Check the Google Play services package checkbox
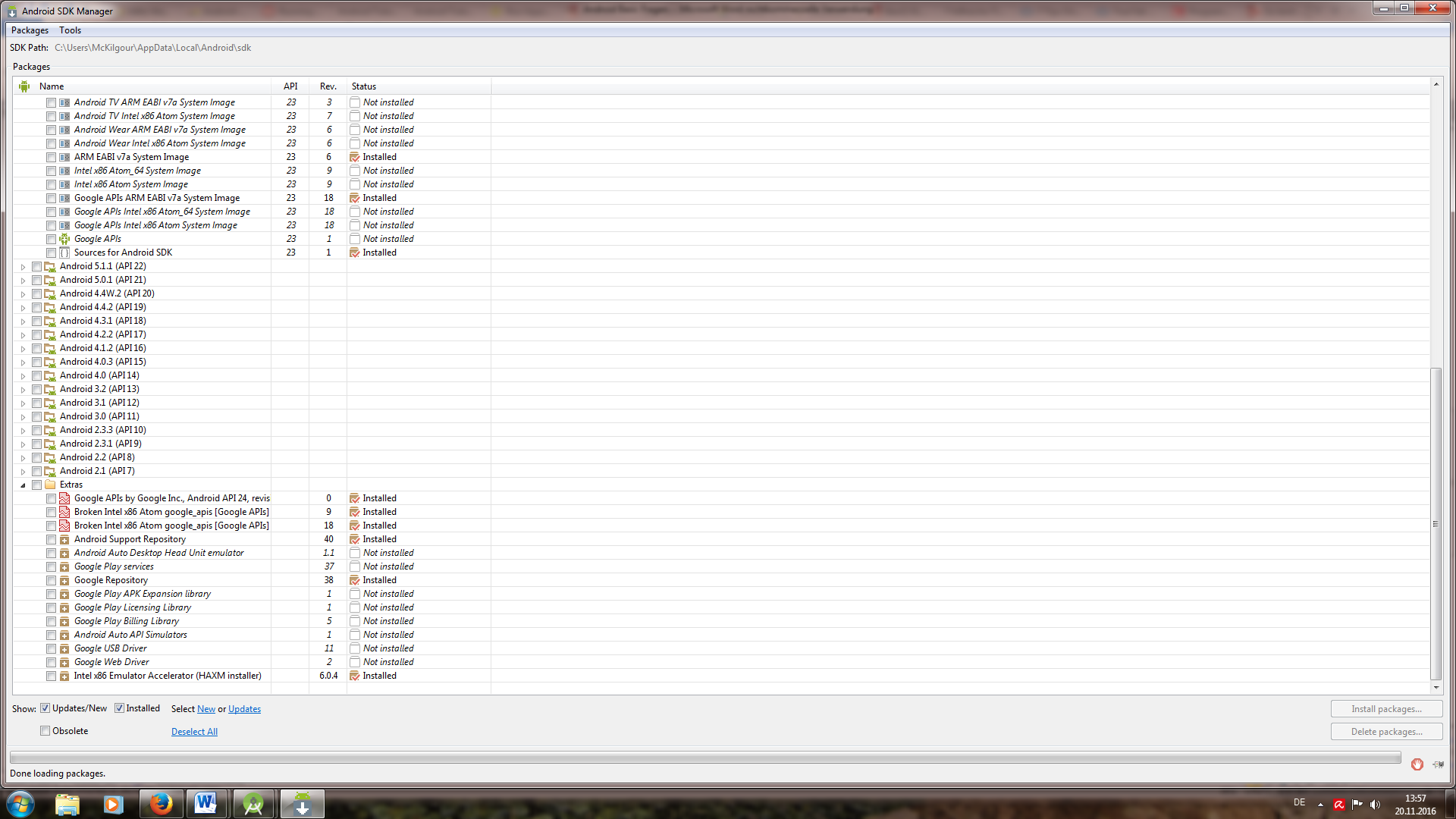The image size is (1456, 819). 51,566
